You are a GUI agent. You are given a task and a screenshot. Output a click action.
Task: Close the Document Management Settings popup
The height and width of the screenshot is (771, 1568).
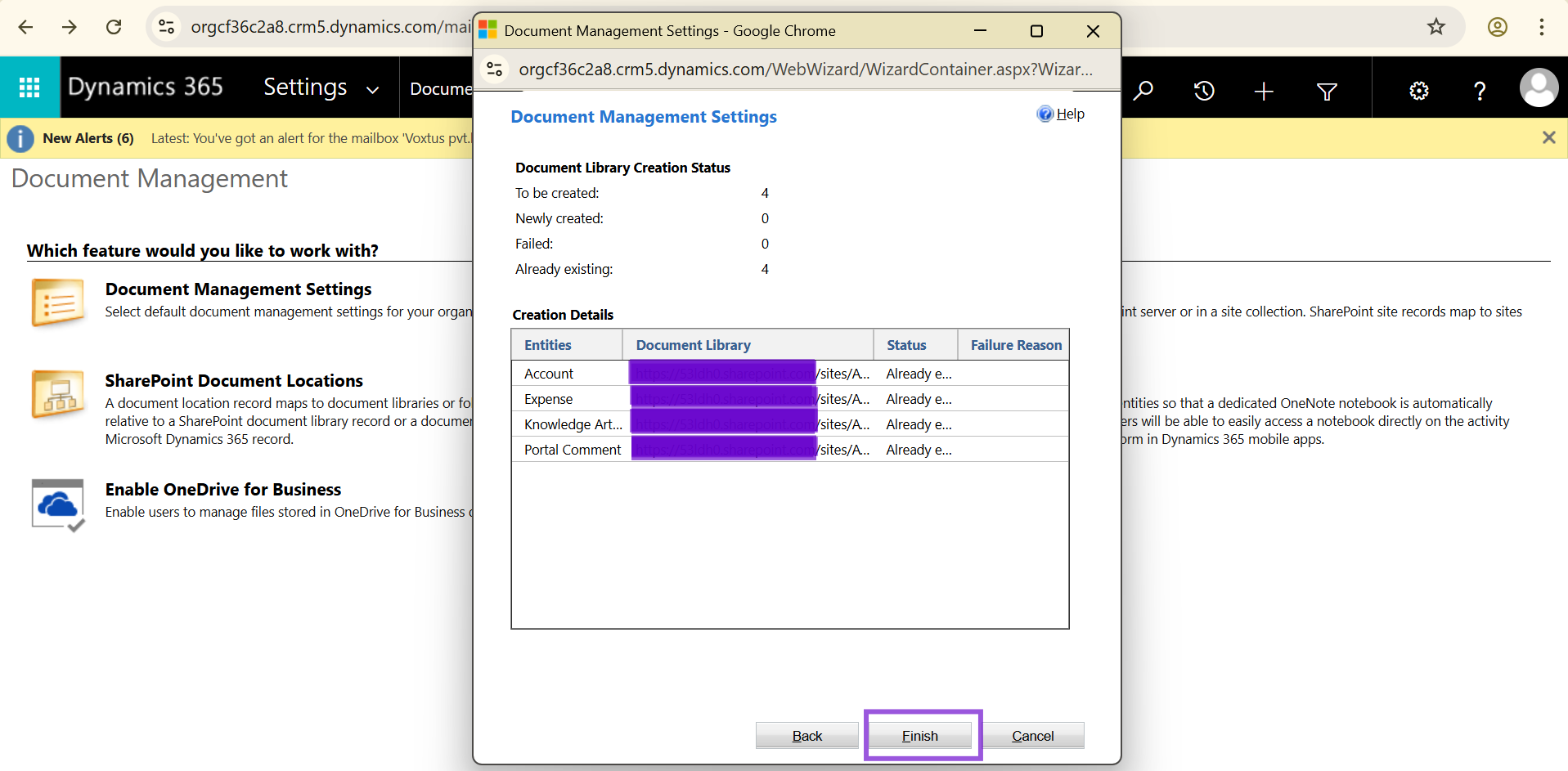pyautogui.click(x=1093, y=31)
